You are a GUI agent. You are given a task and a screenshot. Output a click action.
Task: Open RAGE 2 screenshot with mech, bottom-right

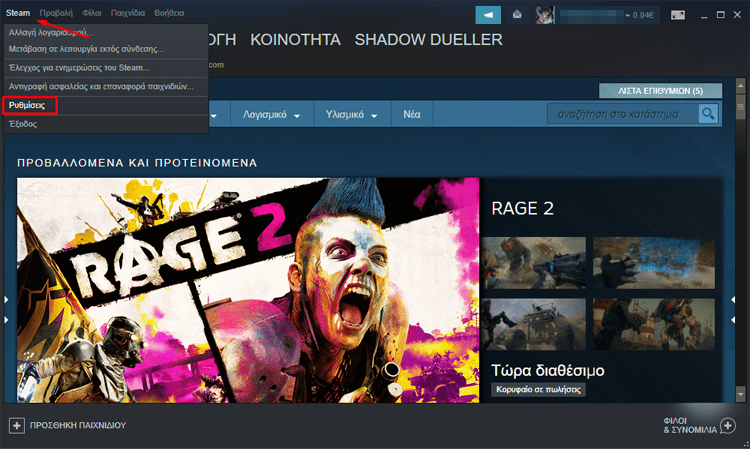(x=654, y=324)
